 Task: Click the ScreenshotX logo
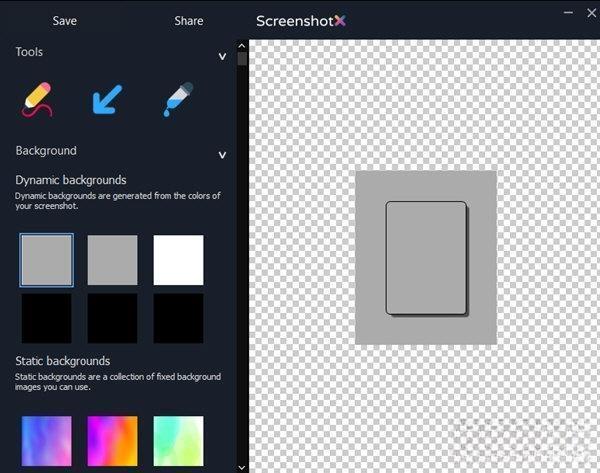[300, 21]
